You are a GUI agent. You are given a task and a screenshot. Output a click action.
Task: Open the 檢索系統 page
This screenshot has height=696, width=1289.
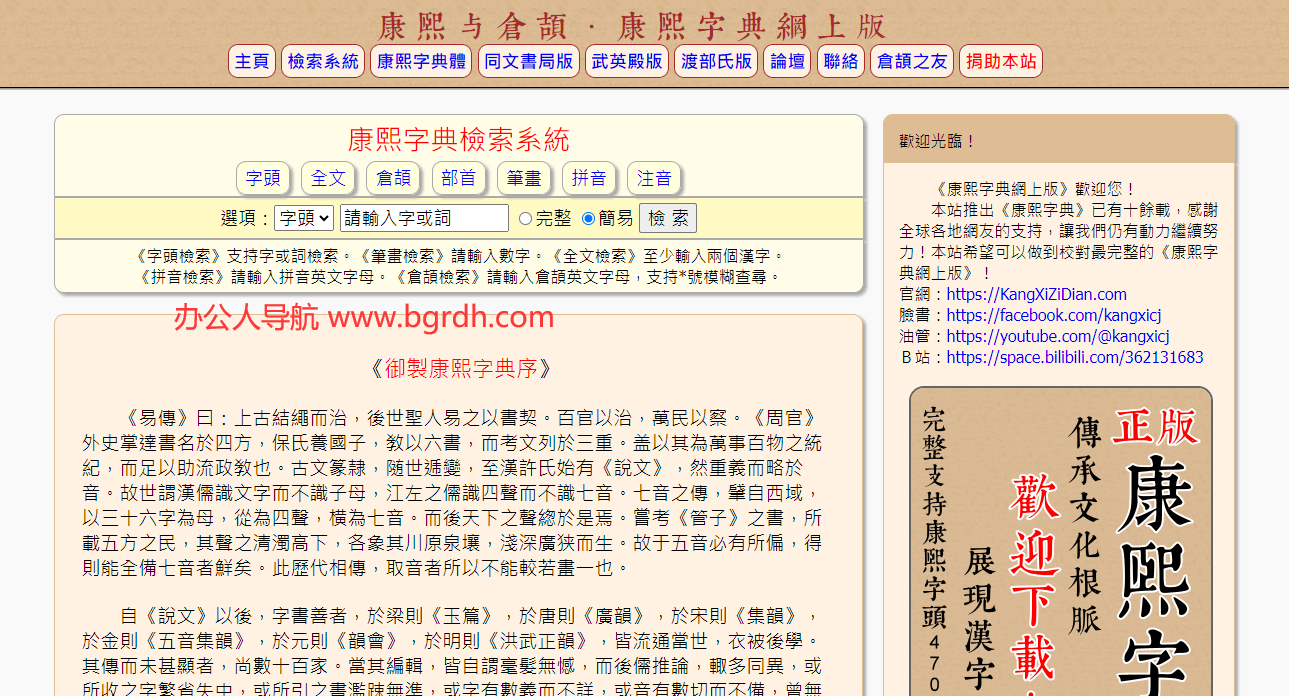tap(322, 61)
